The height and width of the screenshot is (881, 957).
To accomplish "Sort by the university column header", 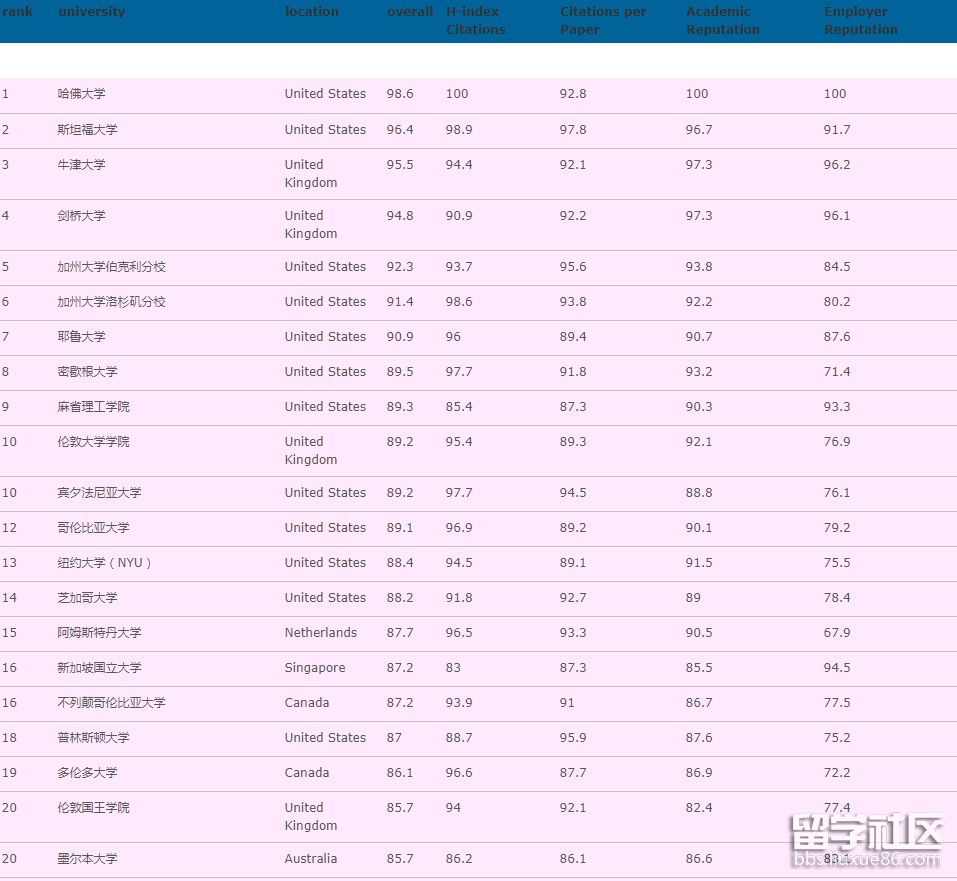I will tap(91, 11).
